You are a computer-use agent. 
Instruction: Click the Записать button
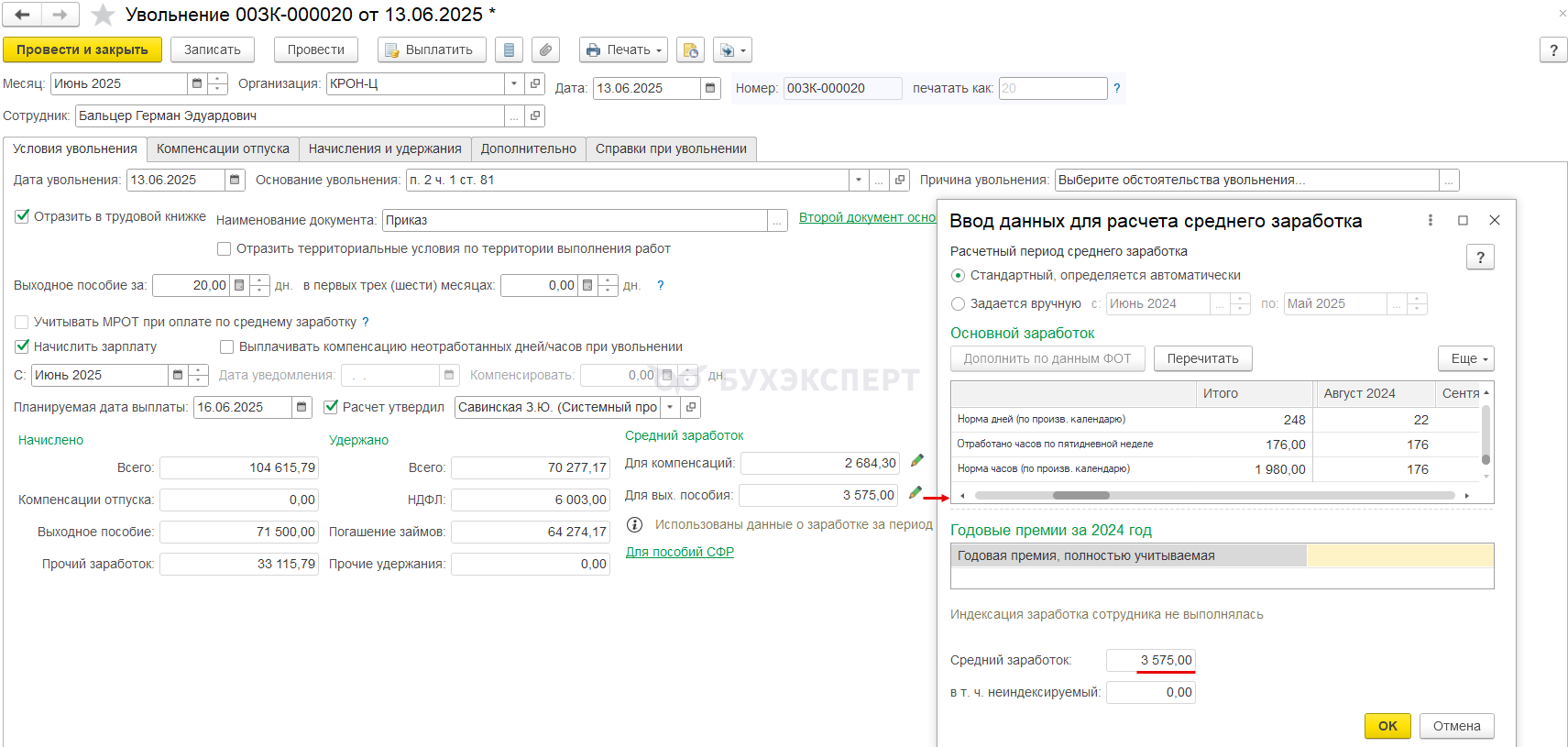tap(213, 49)
